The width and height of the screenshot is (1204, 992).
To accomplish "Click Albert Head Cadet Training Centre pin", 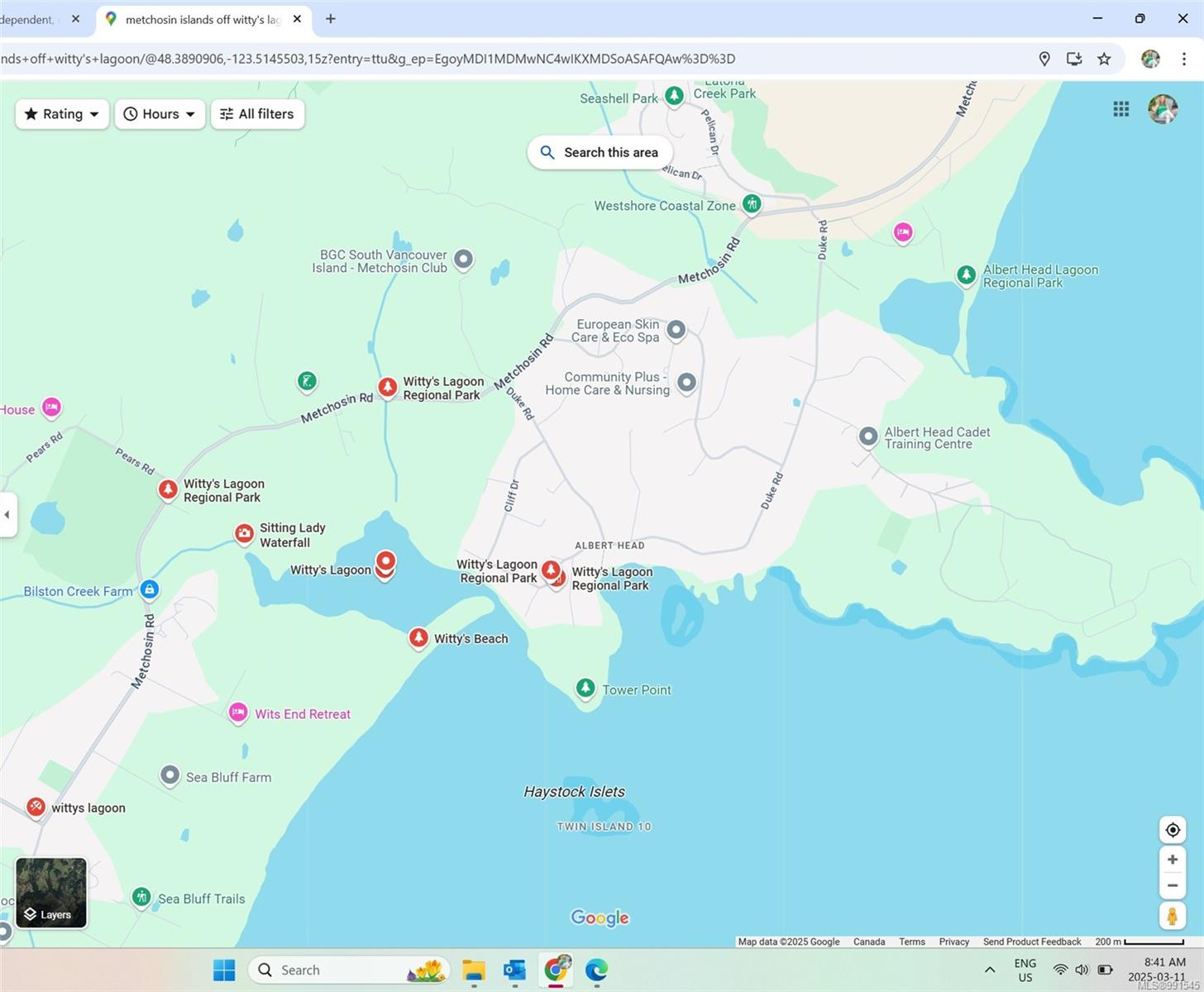I will click(867, 436).
